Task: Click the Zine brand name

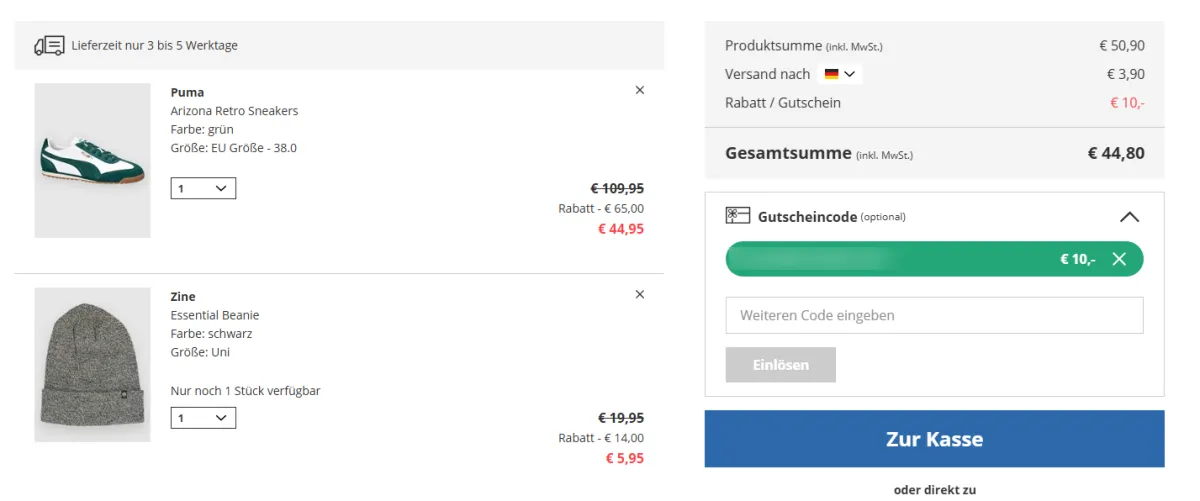Action: tap(183, 296)
